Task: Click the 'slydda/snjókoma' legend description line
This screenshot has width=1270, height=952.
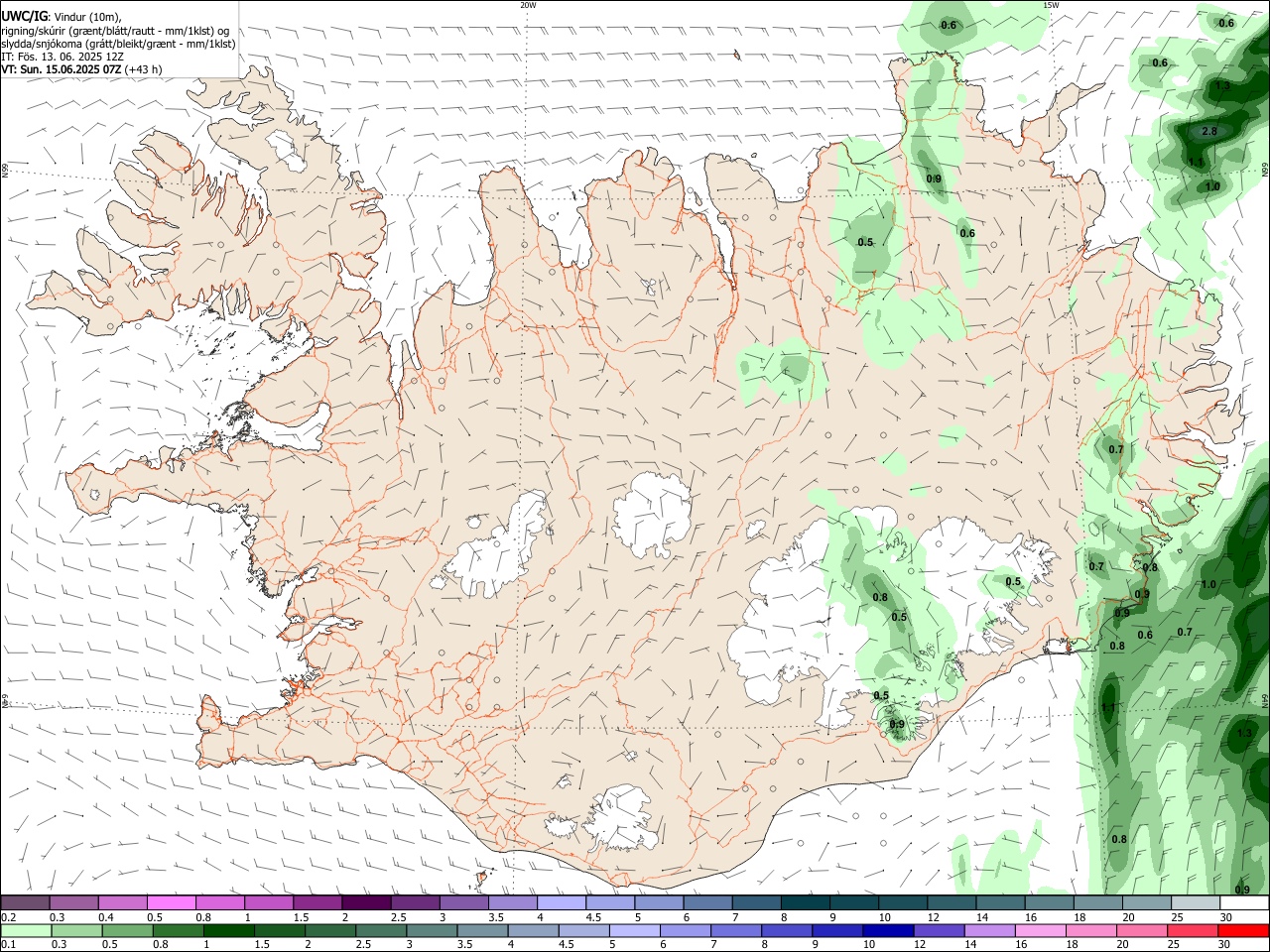Action: [x=118, y=44]
